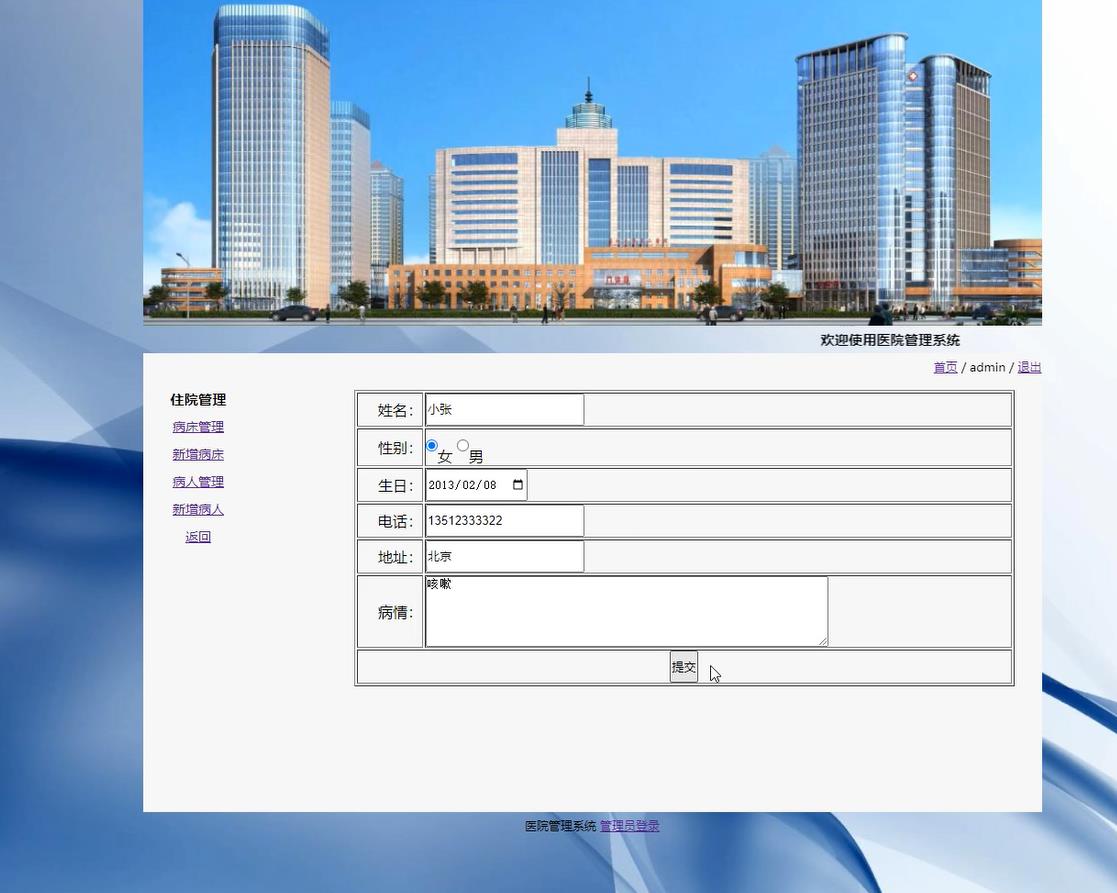Open the calendar picker icon in 生日 field
Viewport: 1117px width, 893px height.
pos(518,485)
